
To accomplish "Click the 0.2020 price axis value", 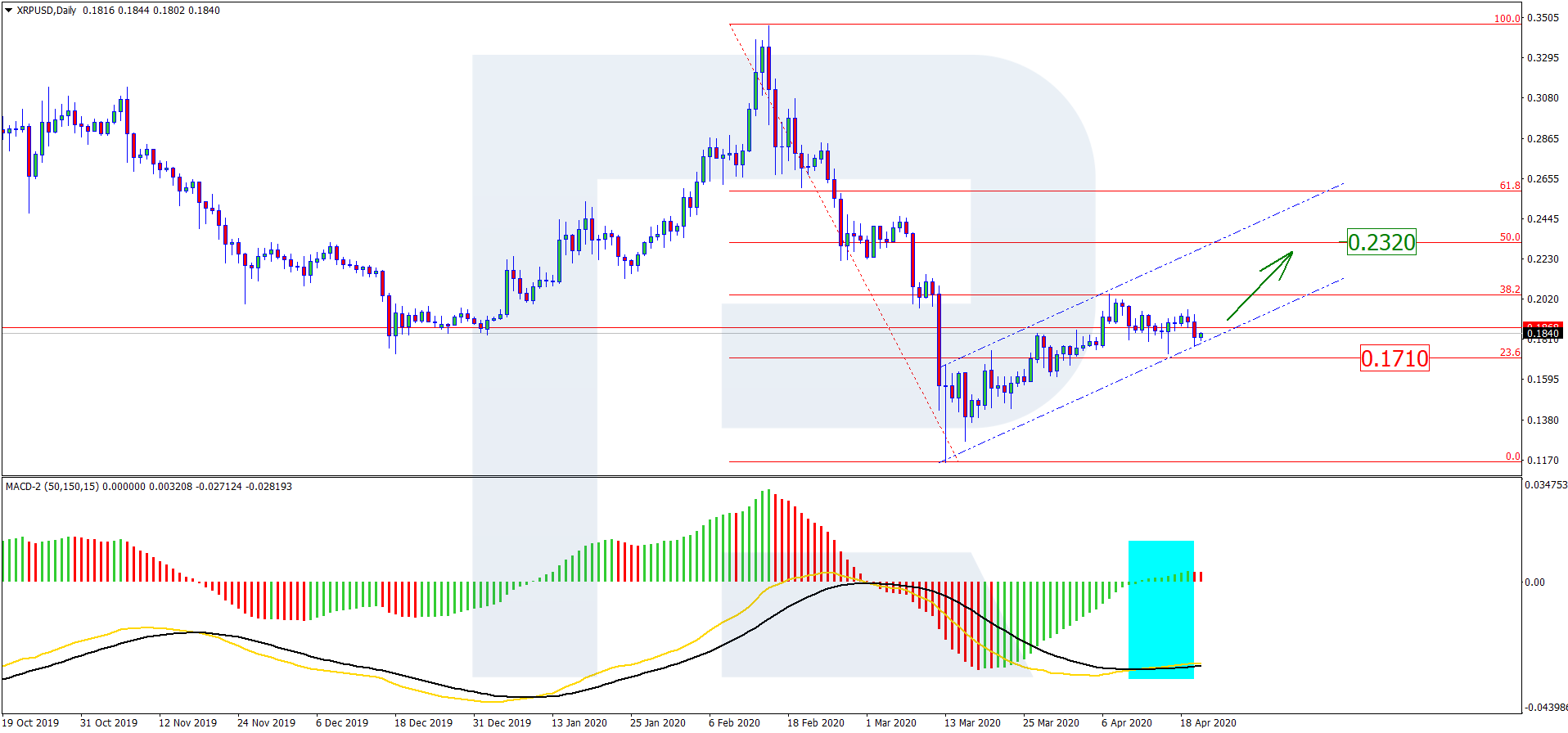I will pos(1543,299).
